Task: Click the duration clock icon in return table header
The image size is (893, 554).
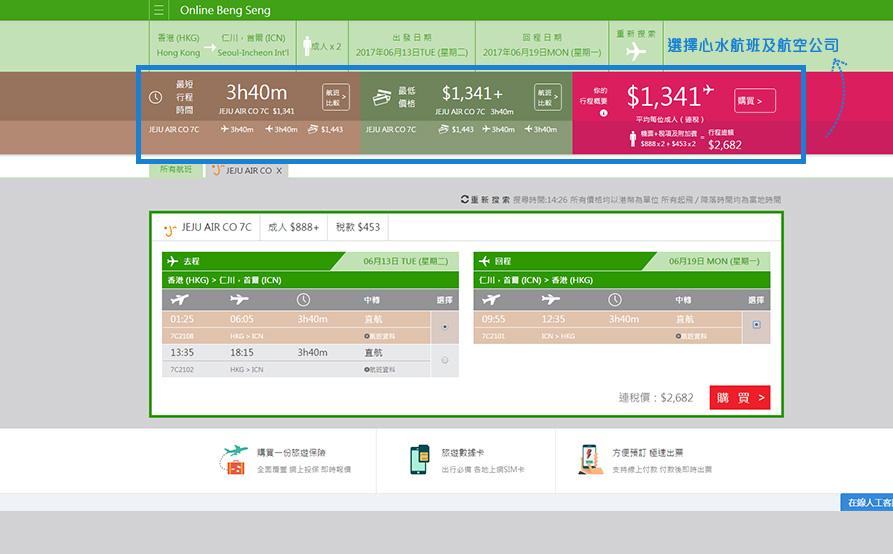Action: pos(615,299)
